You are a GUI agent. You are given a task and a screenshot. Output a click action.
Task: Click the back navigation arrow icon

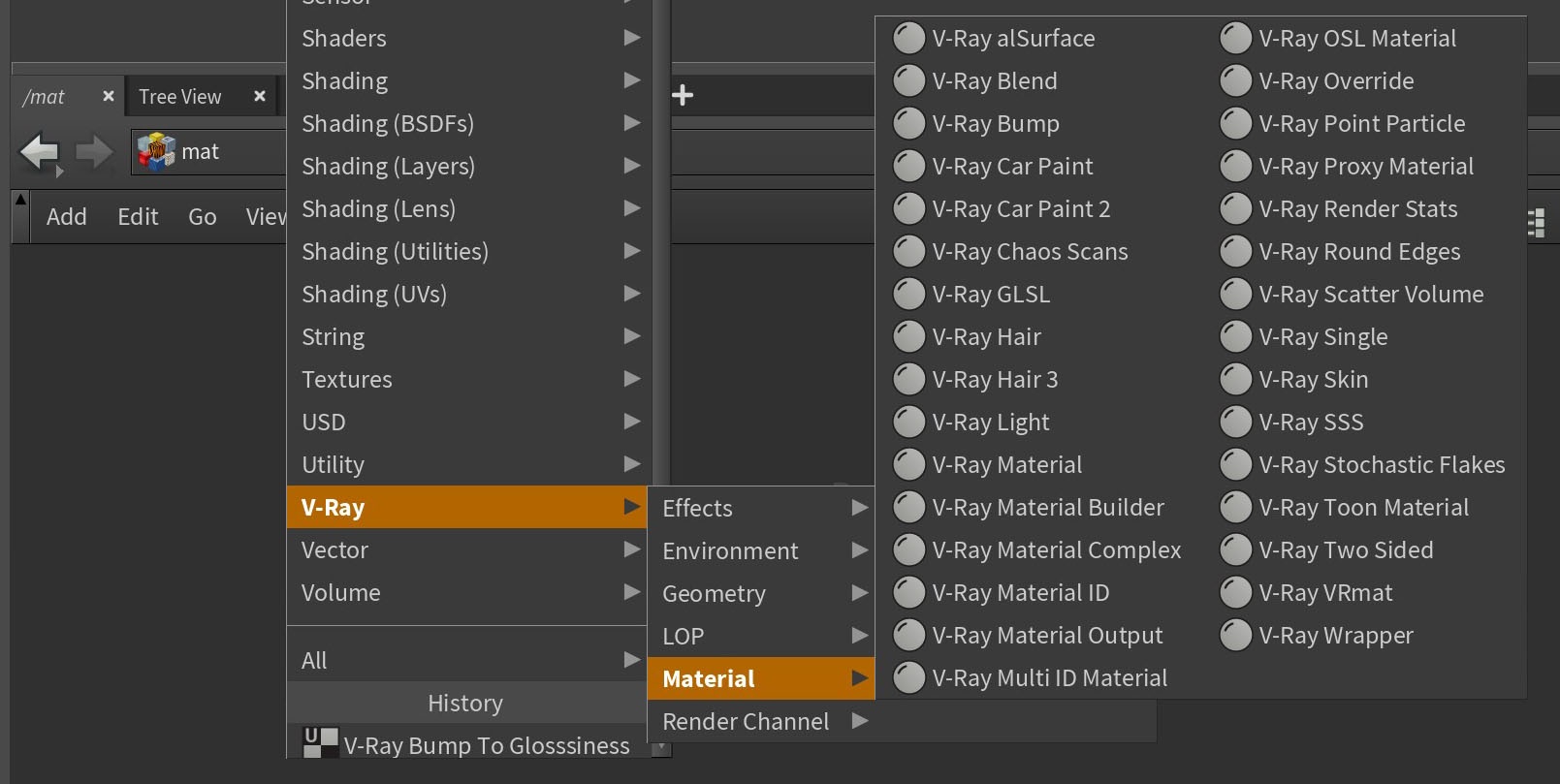tap(40, 152)
